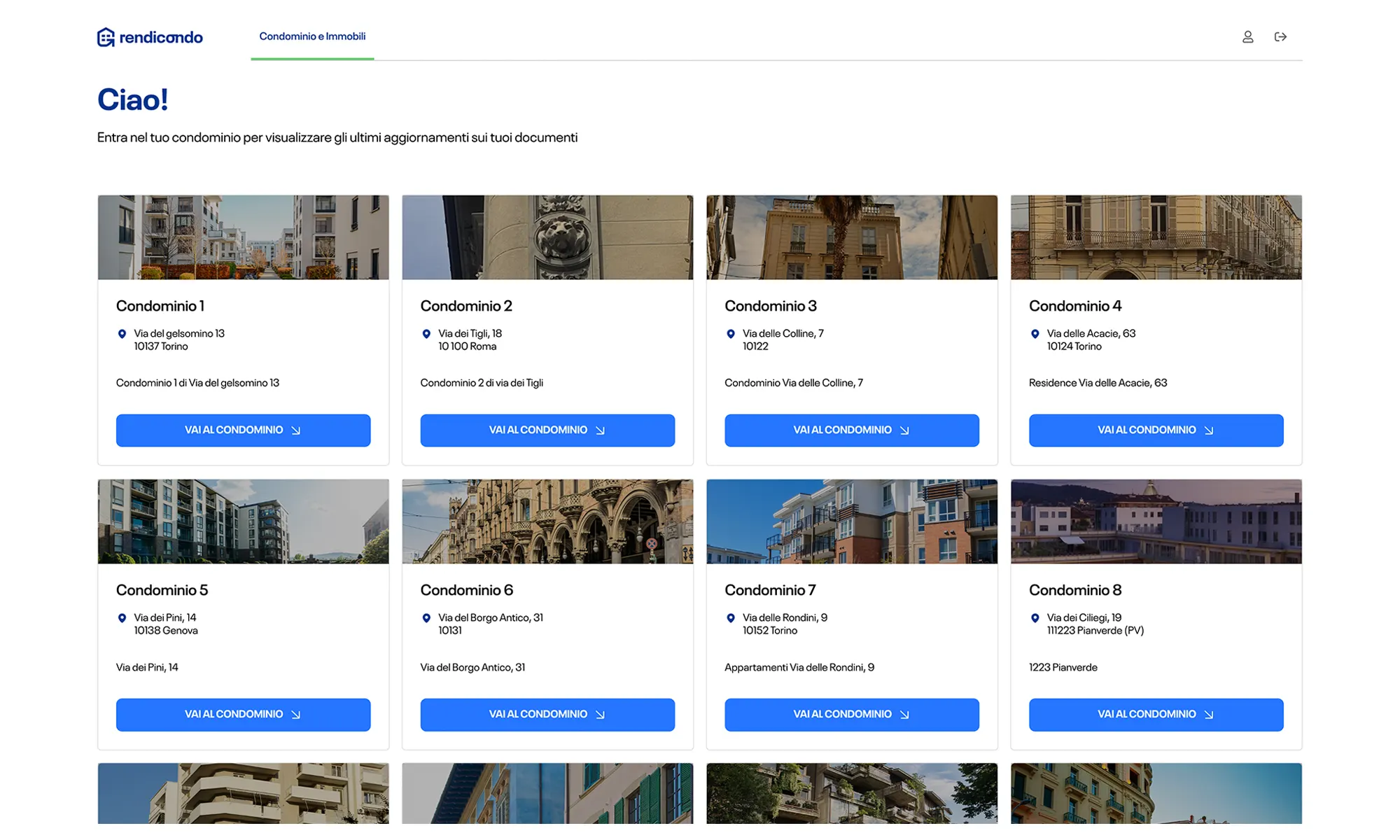Click Vai al Condominio for Condominio 3

tap(852, 430)
